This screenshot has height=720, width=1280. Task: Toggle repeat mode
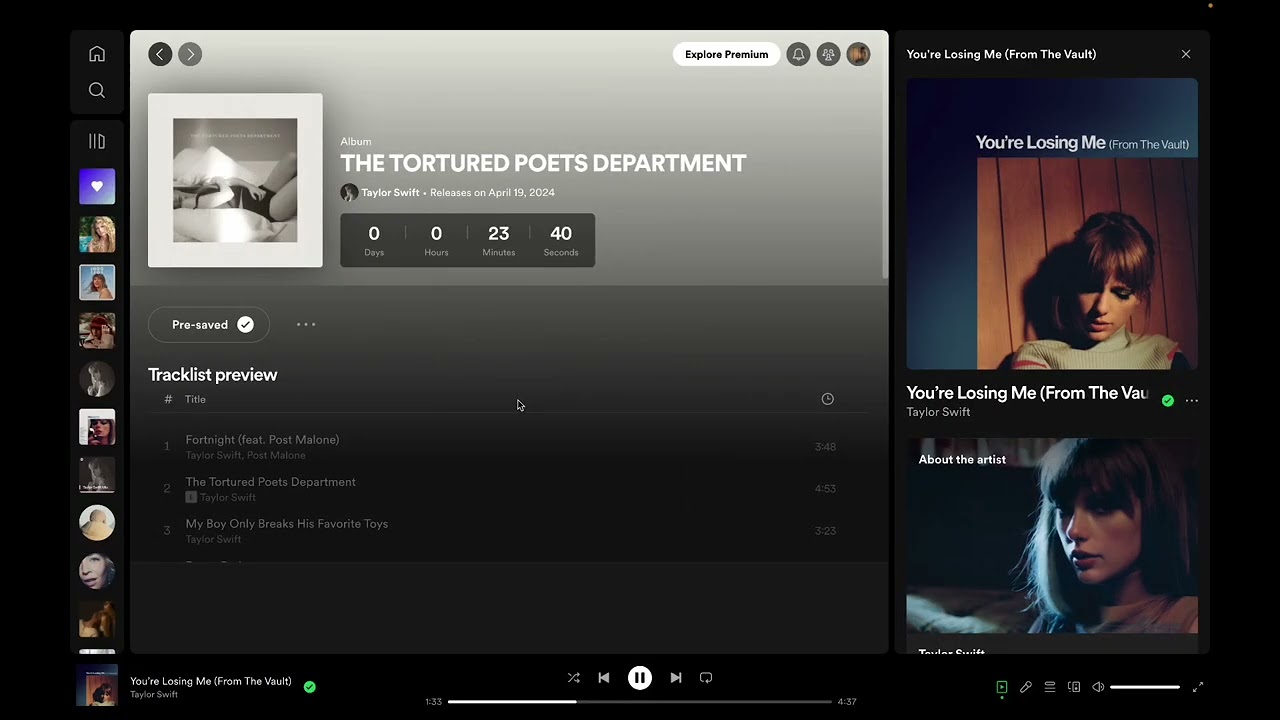[706, 678]
